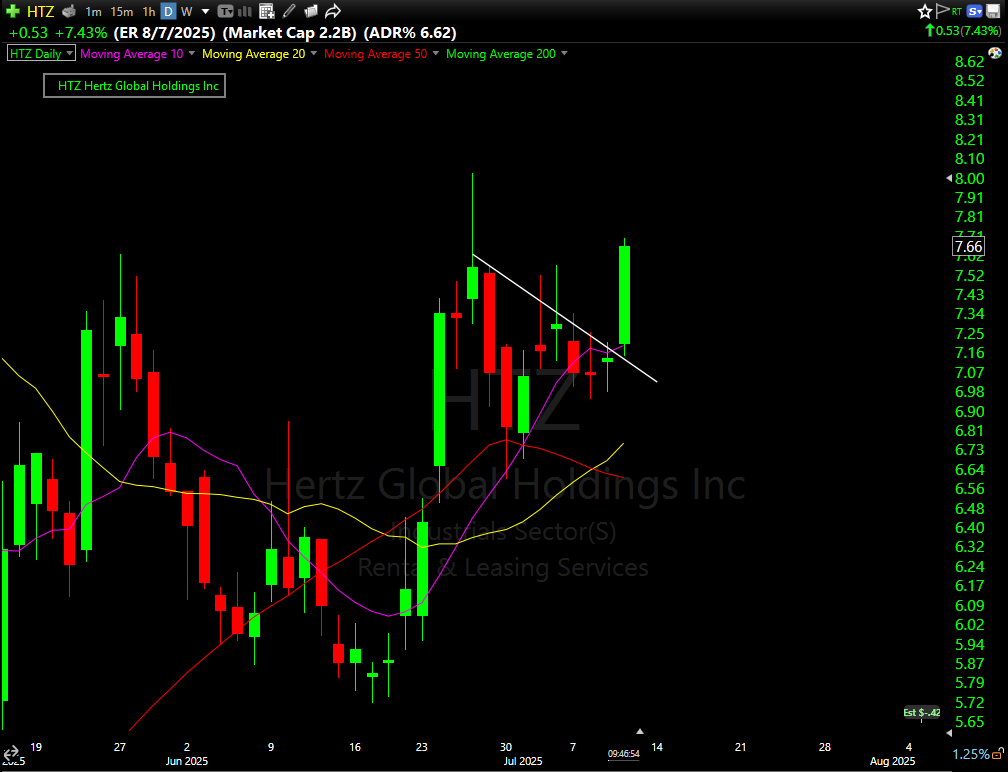Screen dimensions: 1008x772
Task: Switch chart to 1m timeframe
Action: (x=94, y=12)
